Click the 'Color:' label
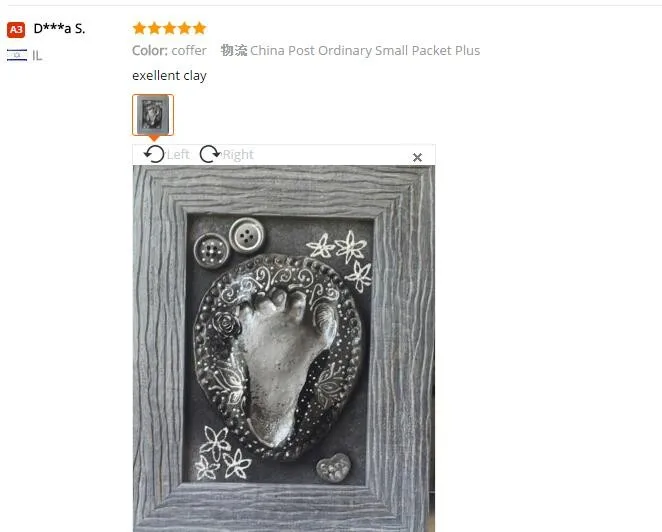This screenshot has height=532, width=662. tap(150, 51)
